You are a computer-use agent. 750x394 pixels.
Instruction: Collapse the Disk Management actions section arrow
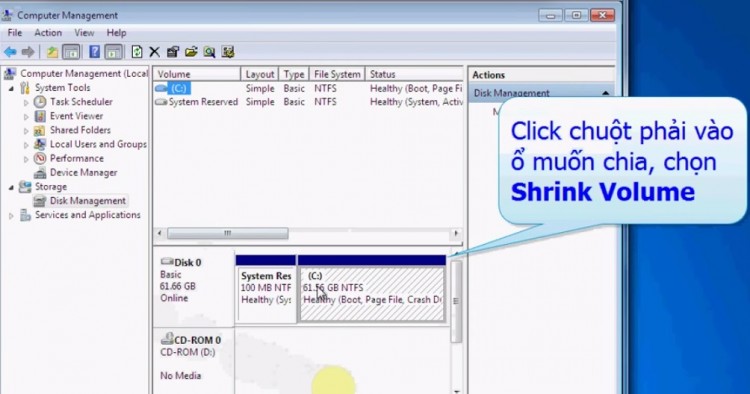click(606, 93)
